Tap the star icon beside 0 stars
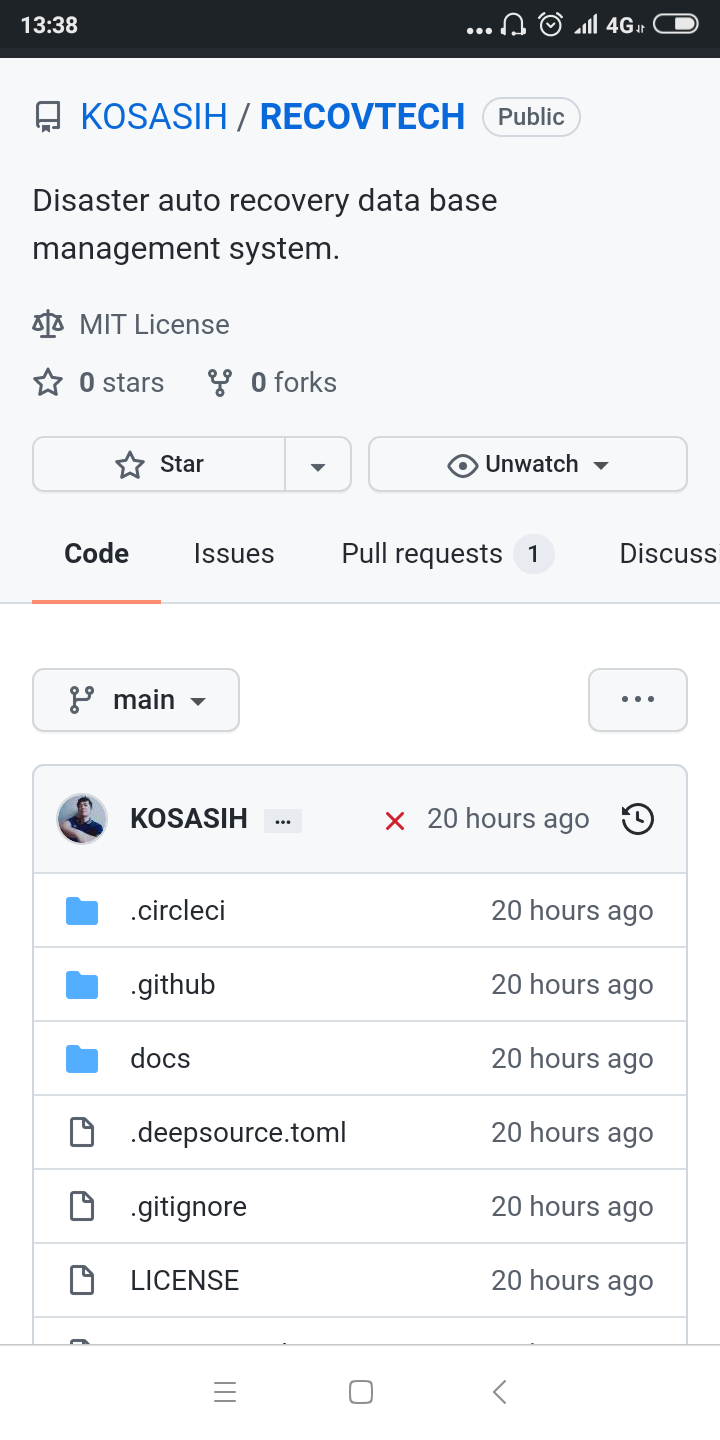Image resolution: width=720 pixels, height=1440 pixels. [48, 382]
